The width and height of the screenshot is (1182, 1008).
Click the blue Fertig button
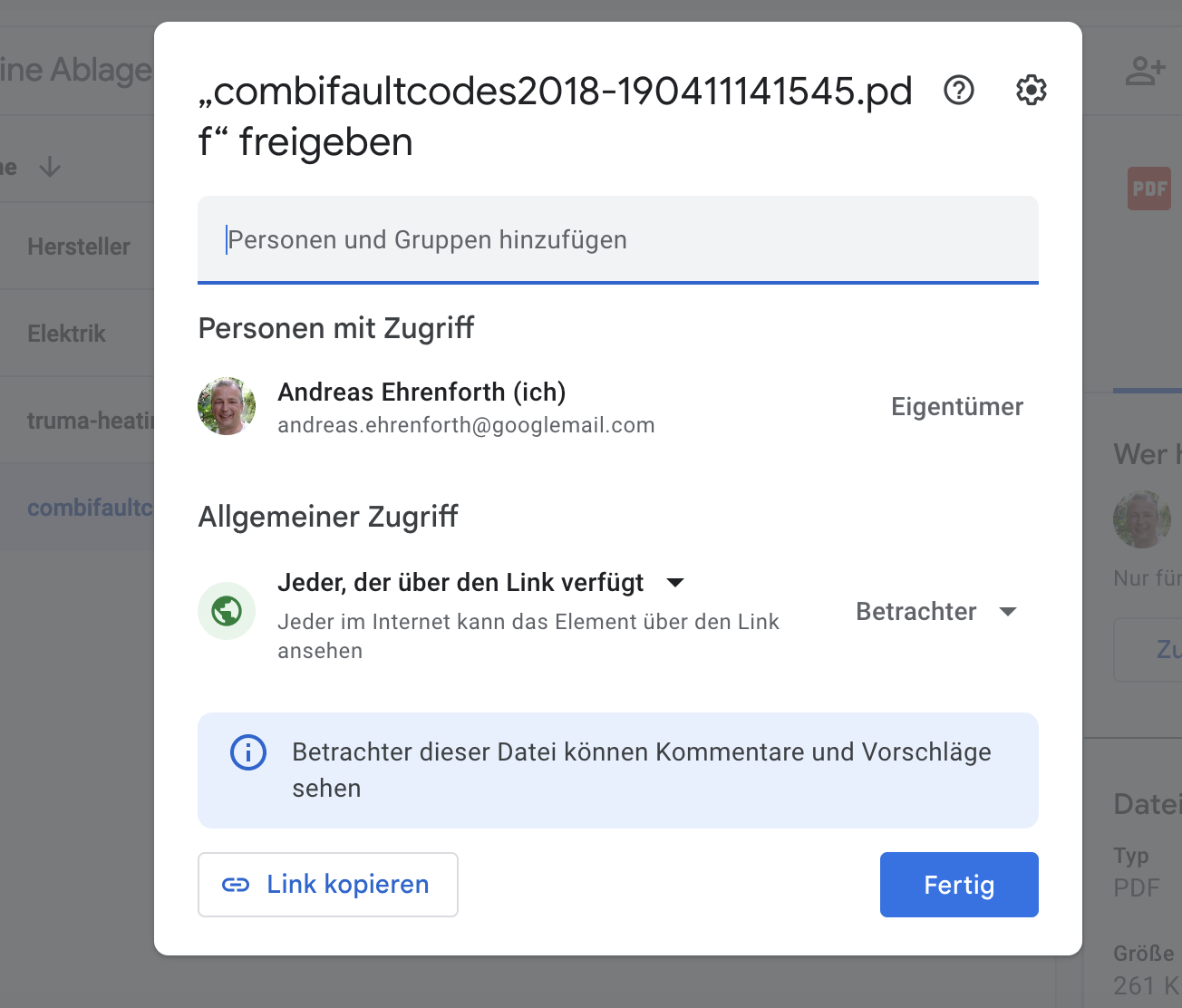pyautogui.click(x=959, y=885)
